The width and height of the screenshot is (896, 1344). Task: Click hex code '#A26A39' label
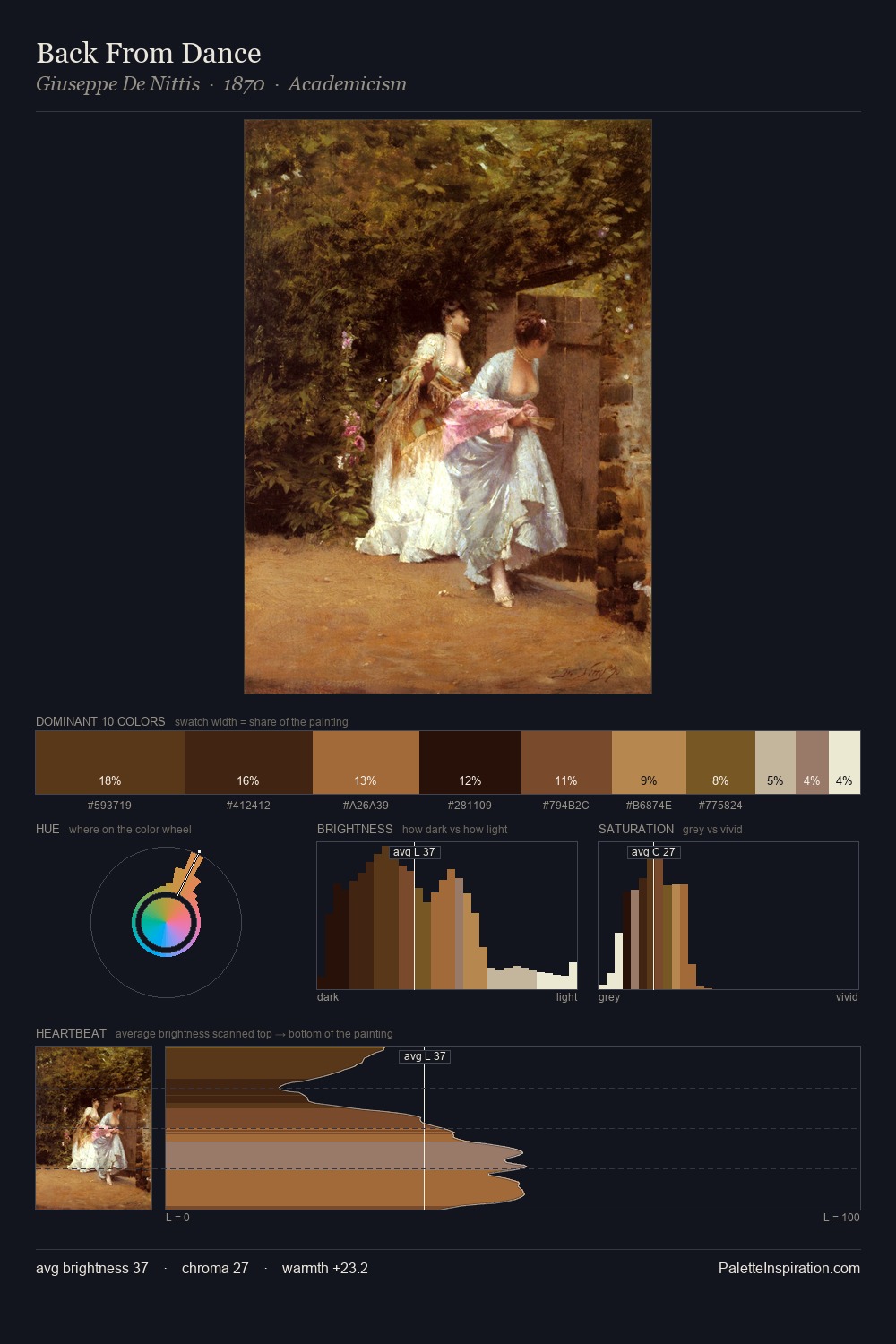click(366, 805)
